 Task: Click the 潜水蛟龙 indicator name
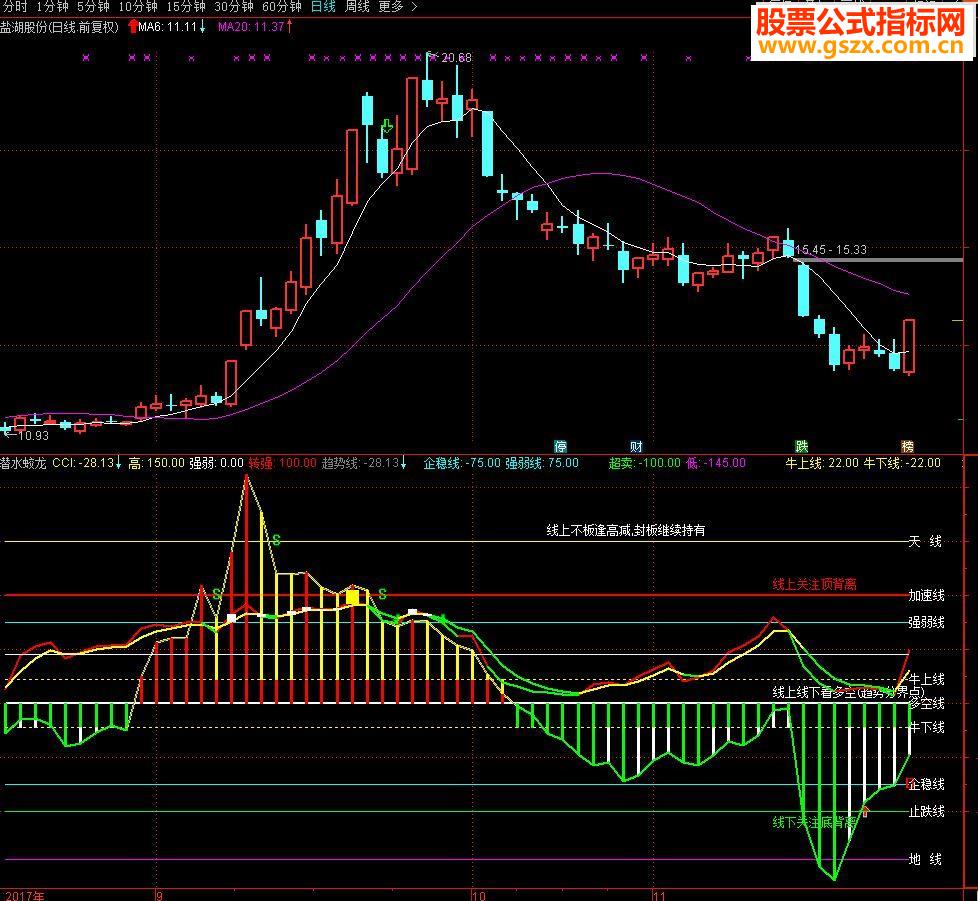[23, 463]
